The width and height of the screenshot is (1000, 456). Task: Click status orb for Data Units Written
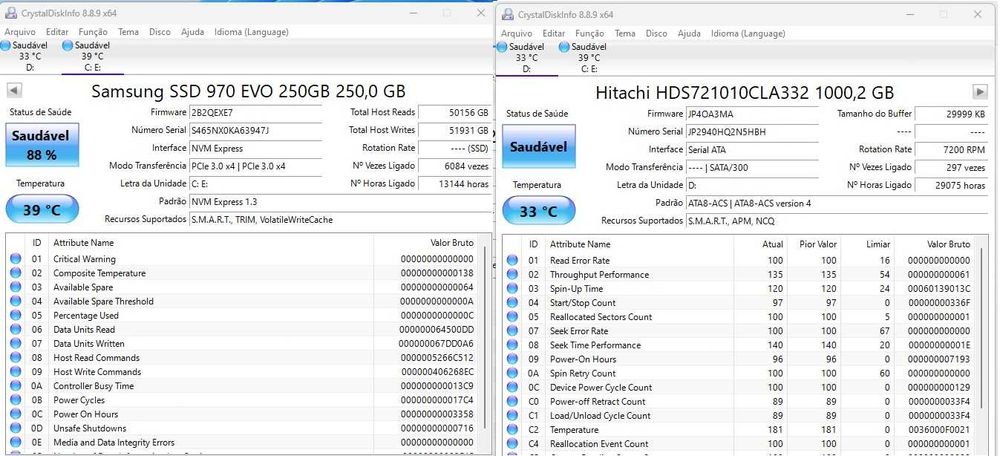coord(15,343)
